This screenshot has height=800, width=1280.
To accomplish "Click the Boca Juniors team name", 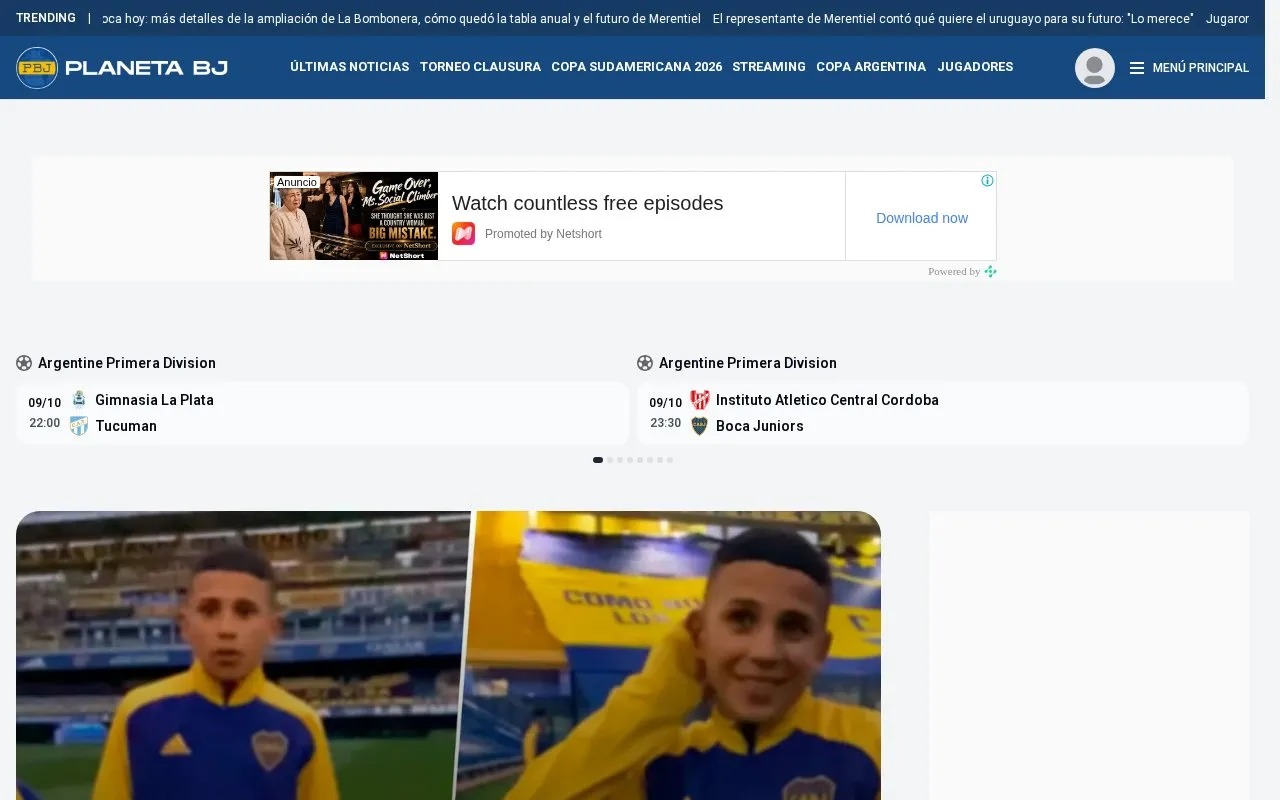I will (760, 426).
